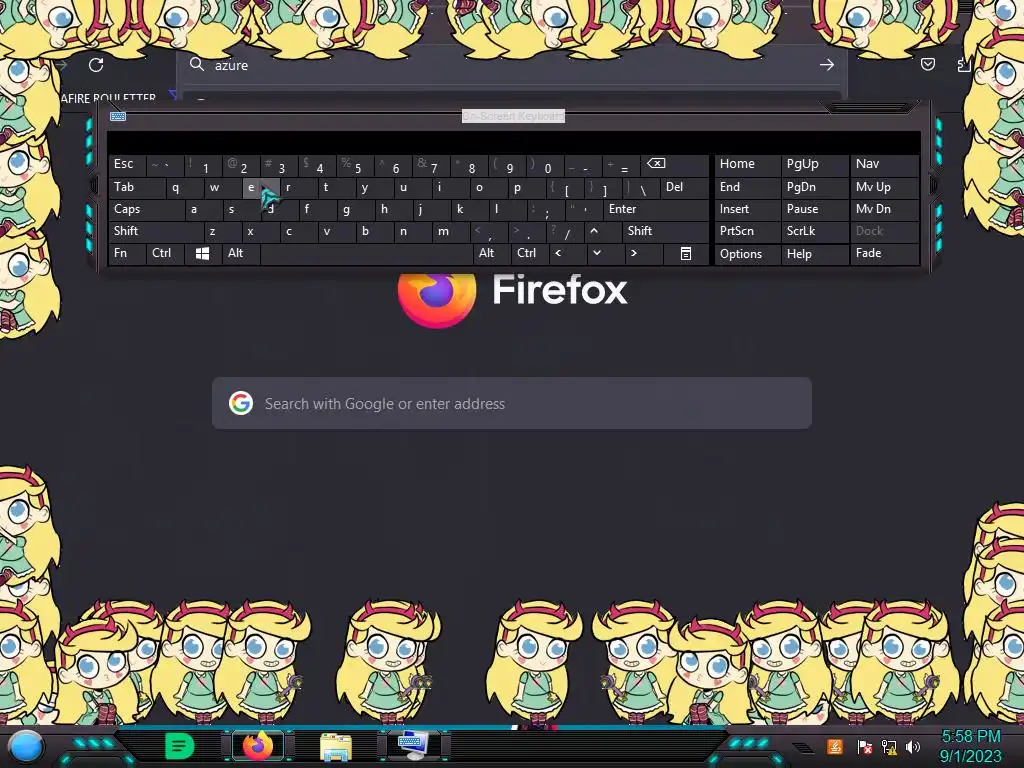Select the On-Screen Keyboard taskbar icon
The width and height of the screenshot is (1024, 768).
(413, 746)
